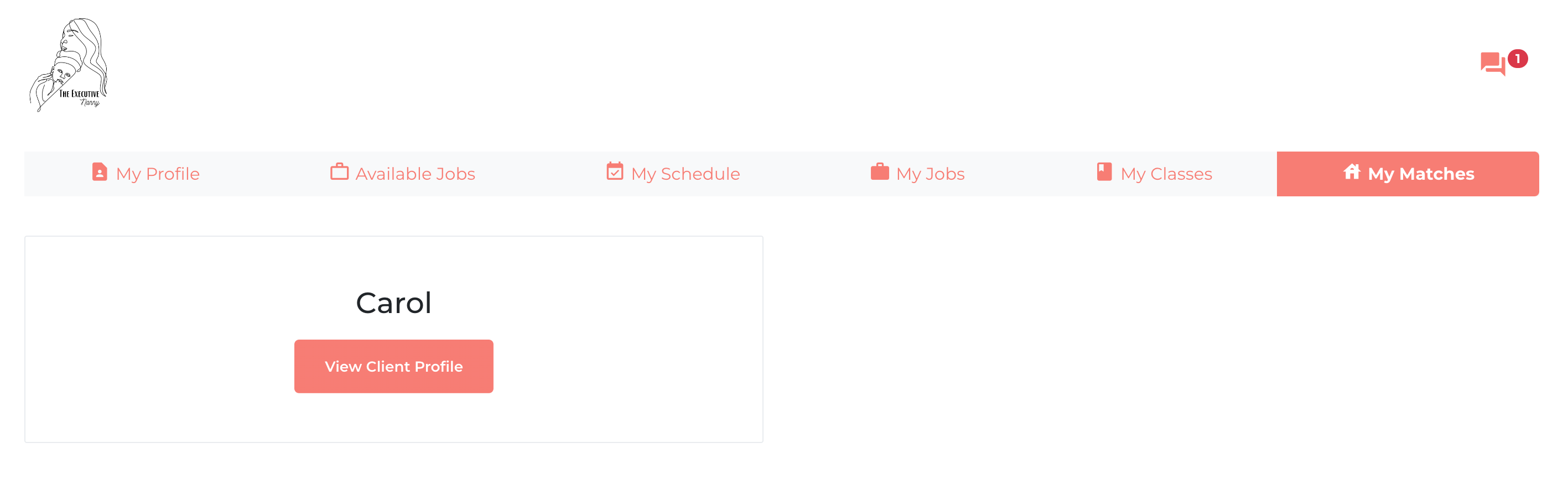Open the My Classes tab
The height and width of the screenshot is (500, 1568).
click(x=1155, y=174)
